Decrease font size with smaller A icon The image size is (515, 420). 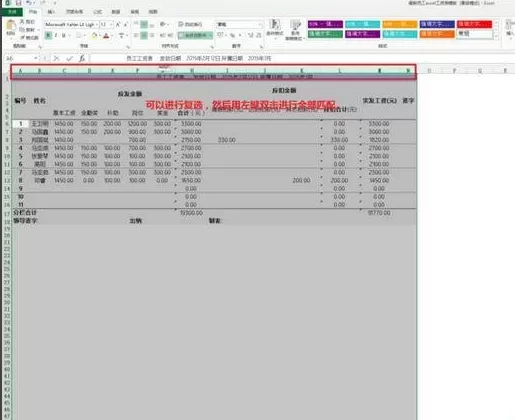tap(126, 25)
